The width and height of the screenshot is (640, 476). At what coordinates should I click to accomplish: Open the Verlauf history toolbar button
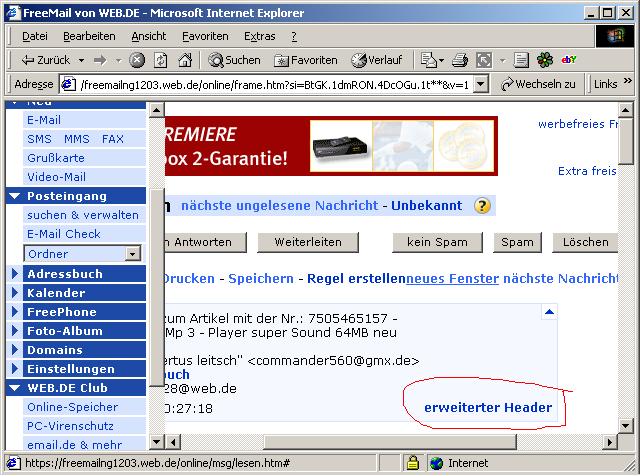coord(377,60)
